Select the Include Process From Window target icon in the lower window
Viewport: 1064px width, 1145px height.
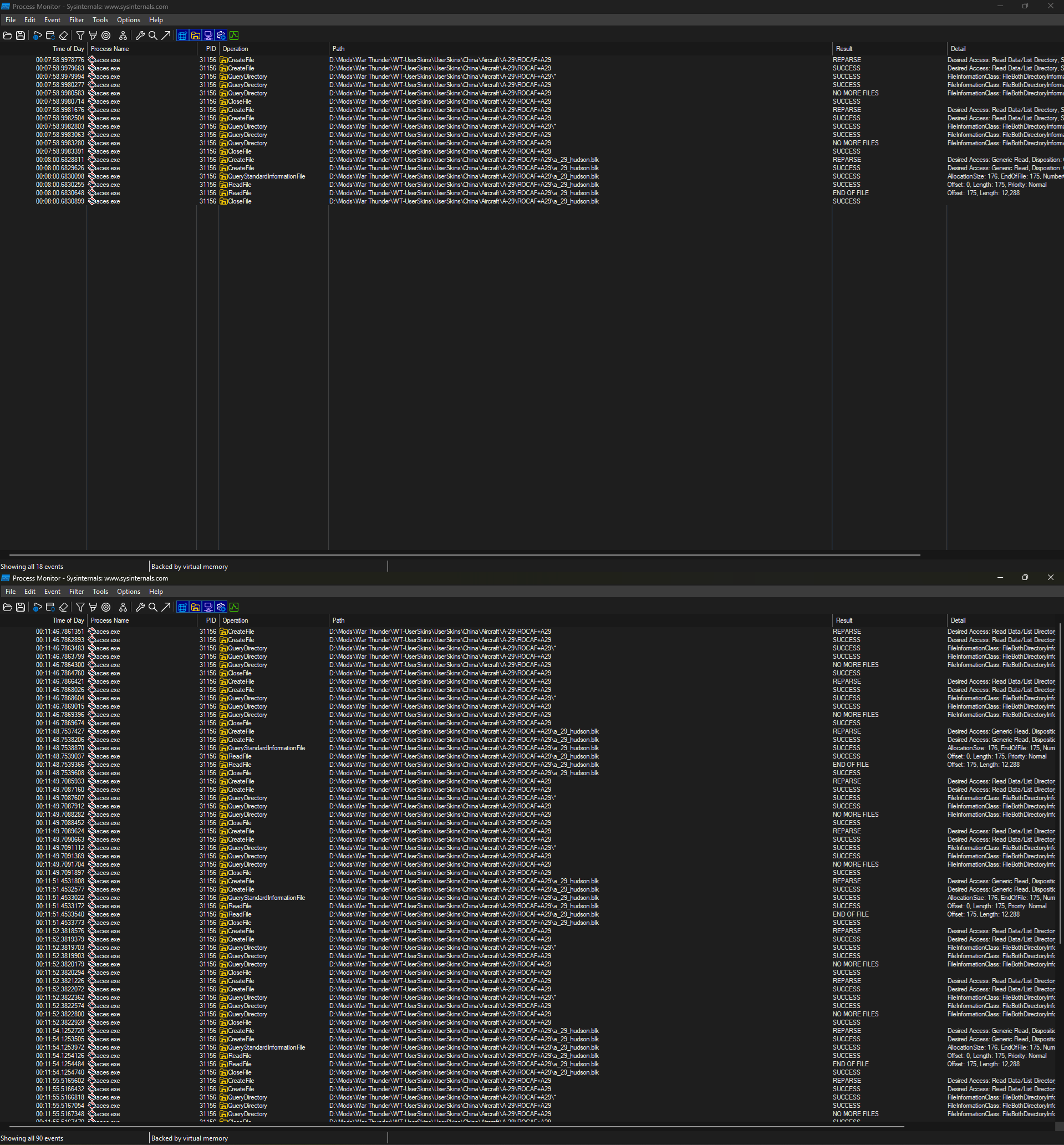pos(106,607)
